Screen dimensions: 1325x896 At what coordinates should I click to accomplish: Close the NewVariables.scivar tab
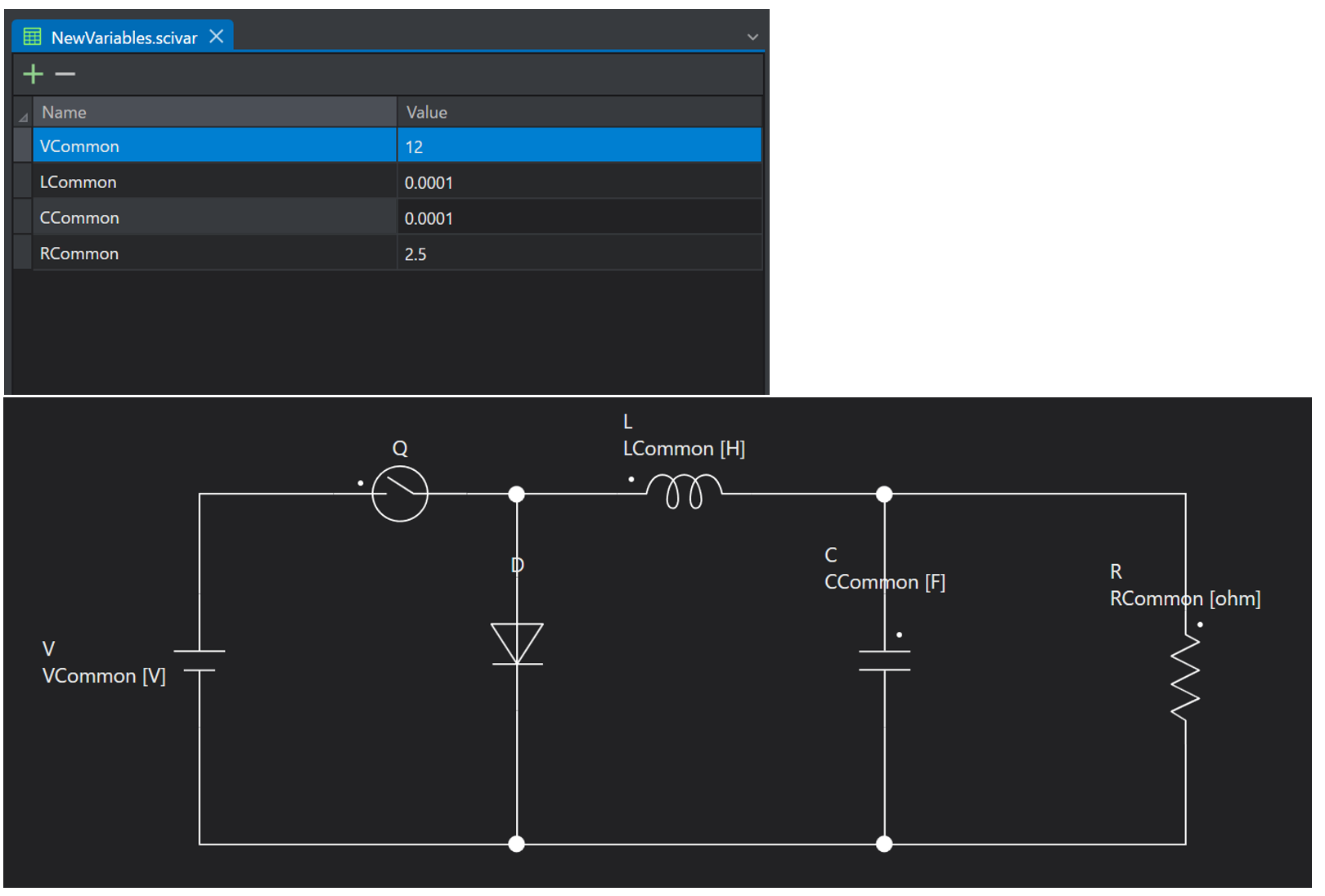click(216, 37)
